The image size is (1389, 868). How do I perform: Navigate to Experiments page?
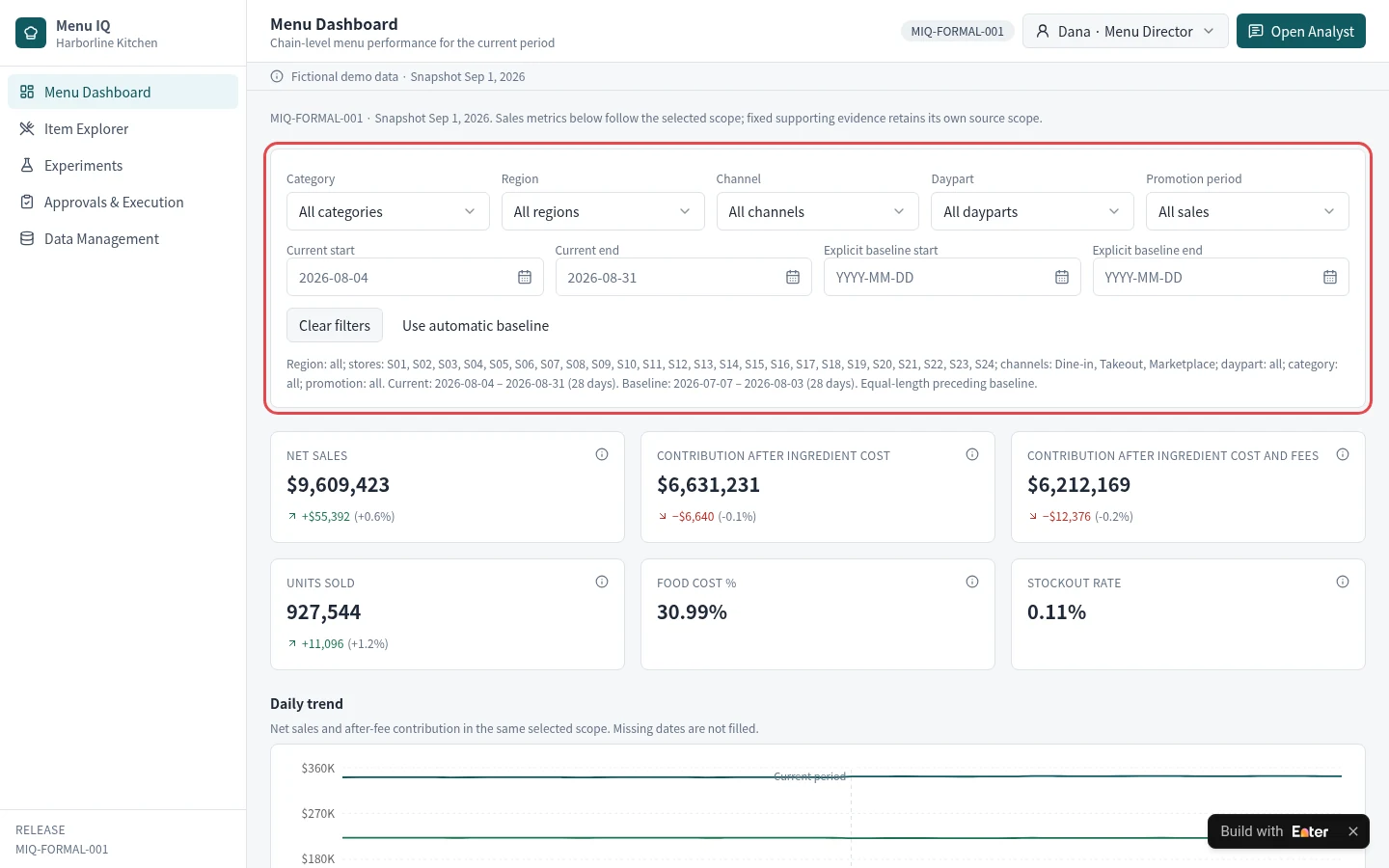click(x=123, y=165)
